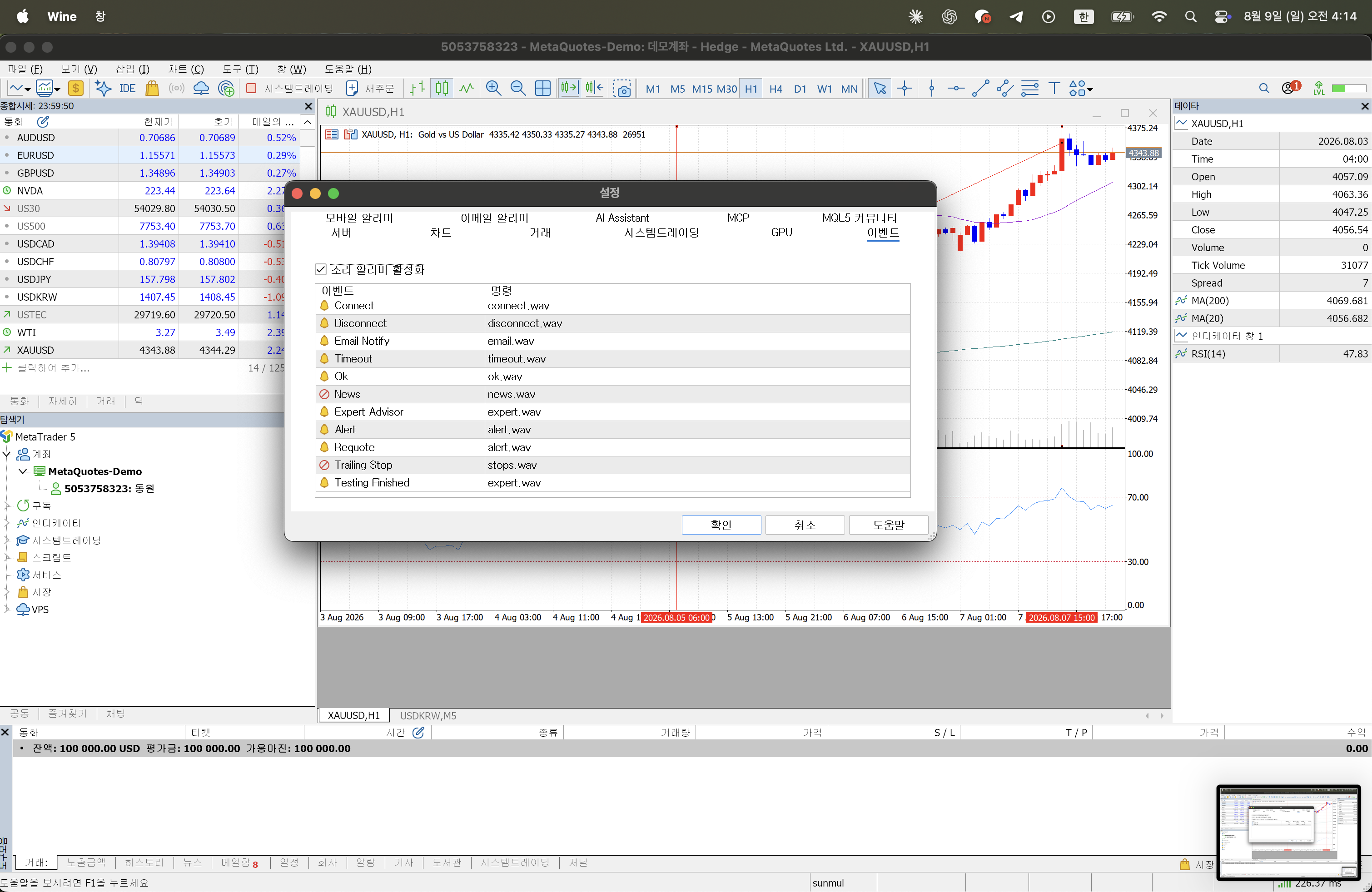Zoom in on the chart
Viewport: 1372px width, 892px height.
tap(493, 88)
